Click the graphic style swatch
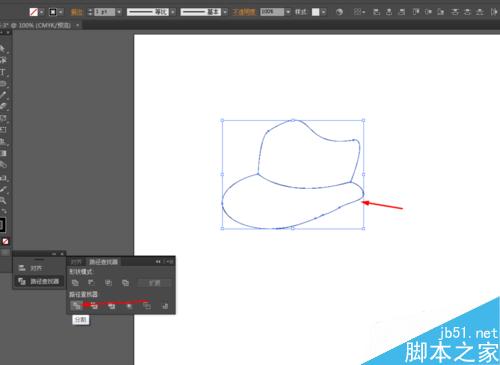500x365 pixels. [315, 12]
